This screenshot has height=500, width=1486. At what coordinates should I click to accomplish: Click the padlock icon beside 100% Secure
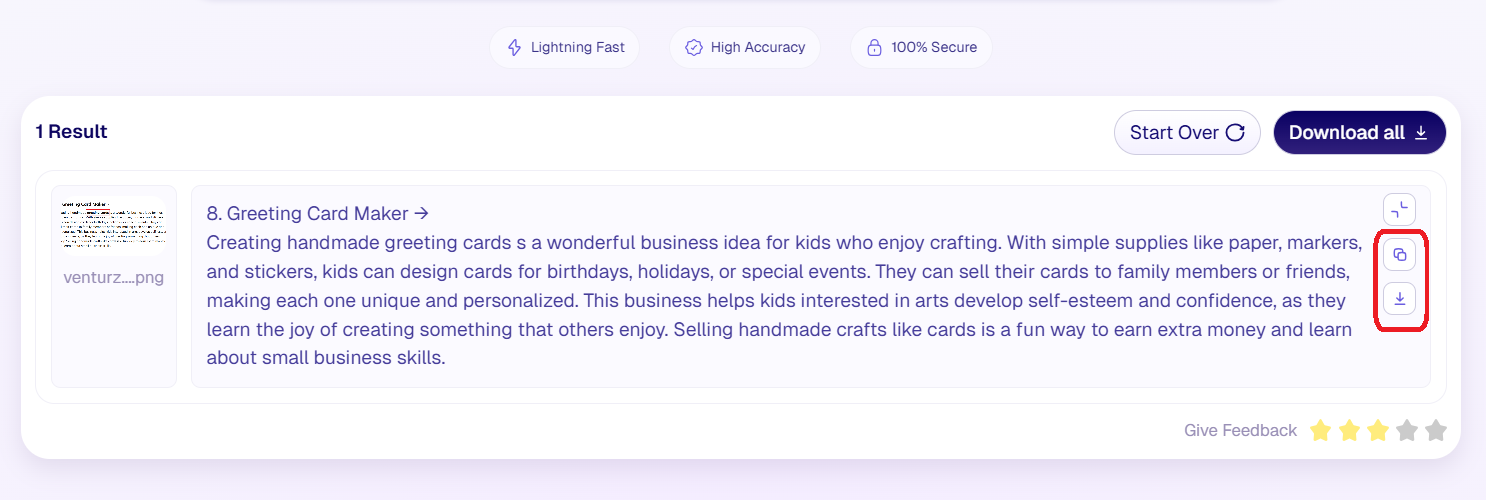click(x=875, y=47)
